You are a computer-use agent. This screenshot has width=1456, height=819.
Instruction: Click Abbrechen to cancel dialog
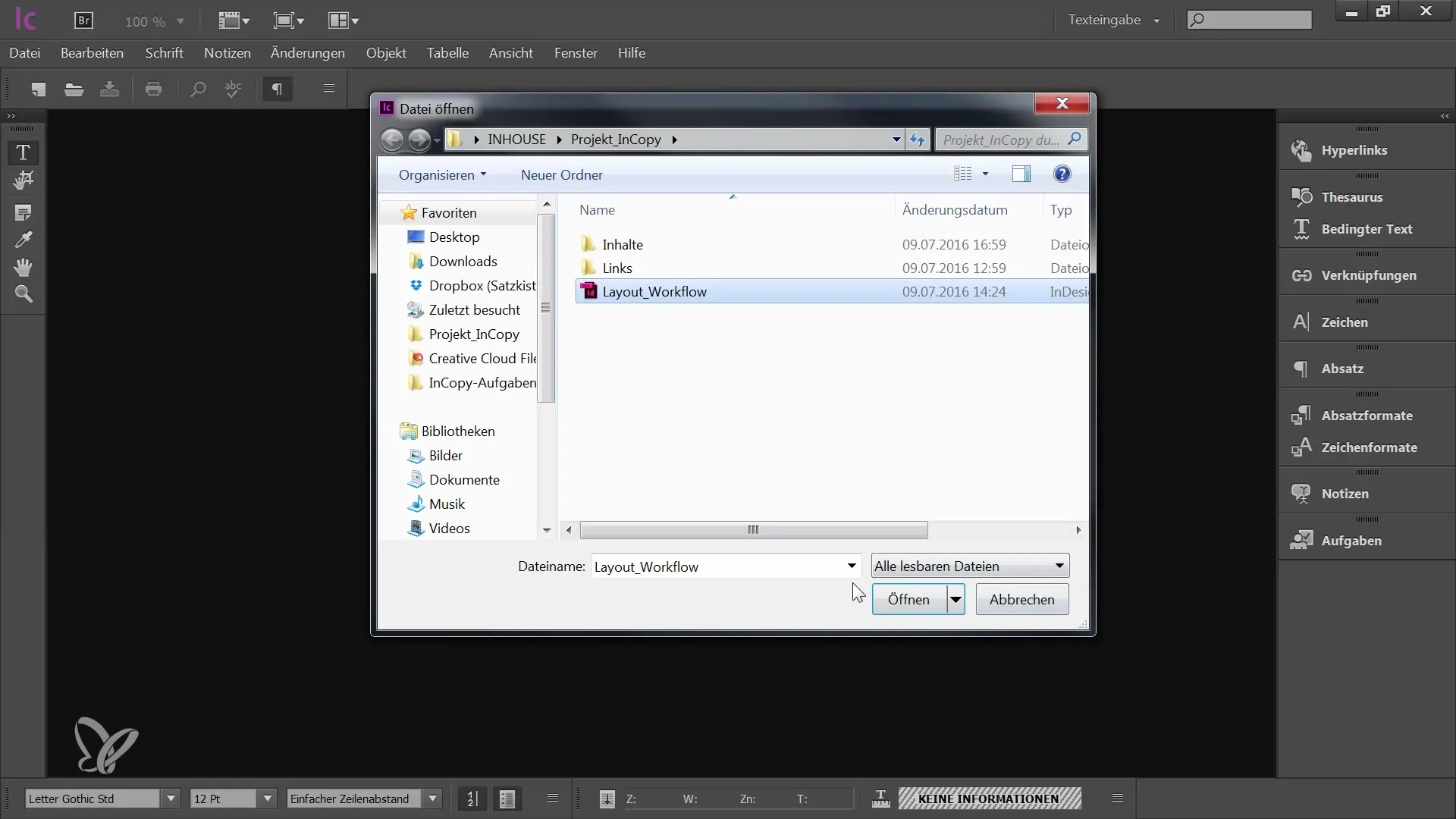(1022, 599)
